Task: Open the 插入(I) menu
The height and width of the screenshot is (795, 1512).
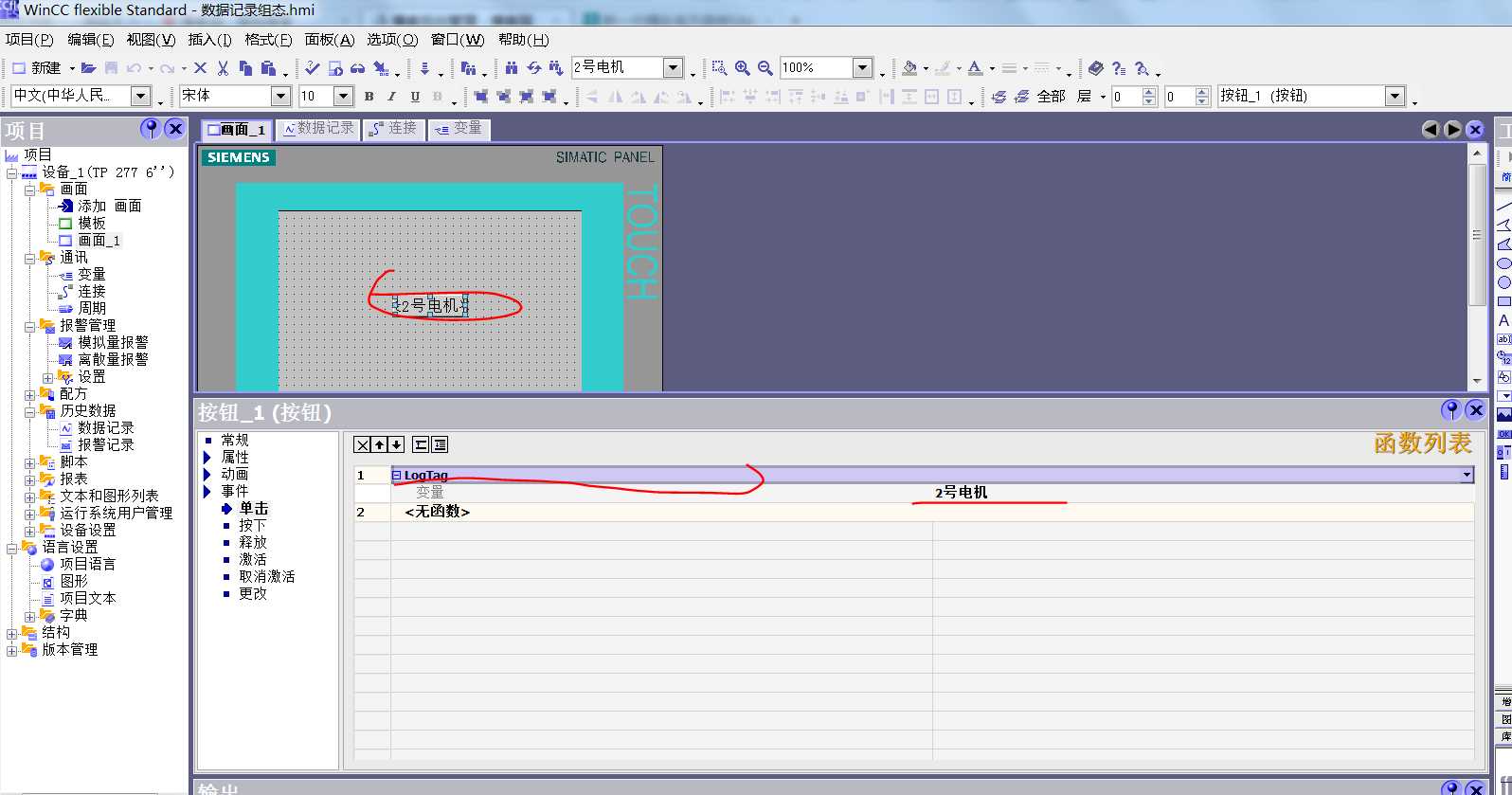Action: [x=209, y=39]
